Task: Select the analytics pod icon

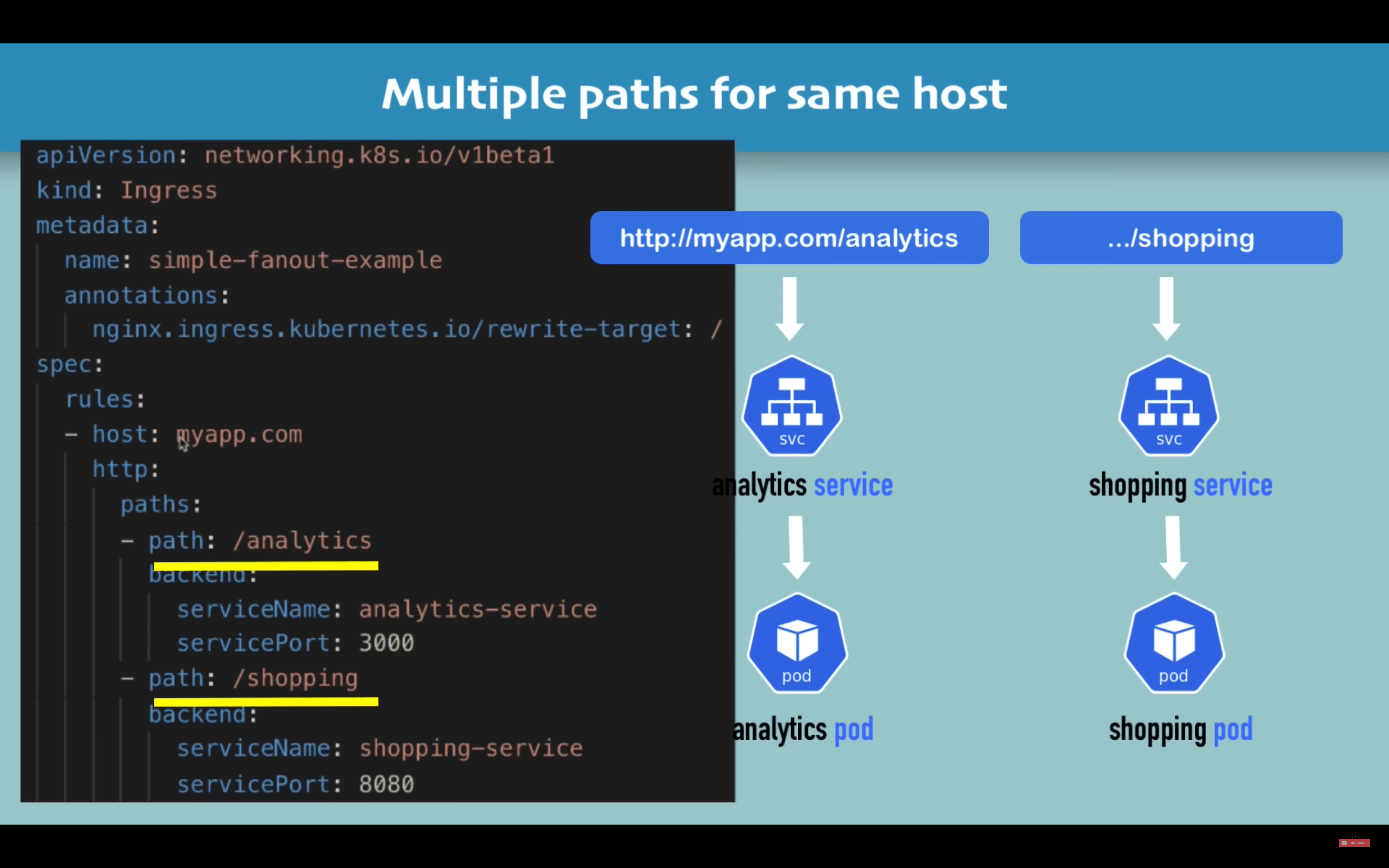Action: [797, 643]
